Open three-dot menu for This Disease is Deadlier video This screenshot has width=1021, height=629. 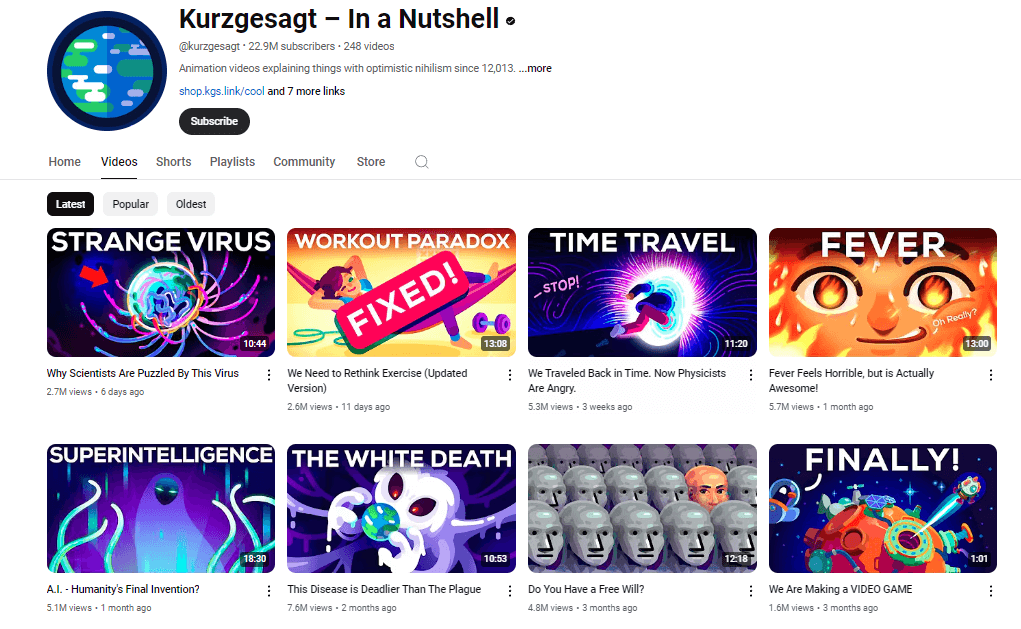[x=509, y=591]
